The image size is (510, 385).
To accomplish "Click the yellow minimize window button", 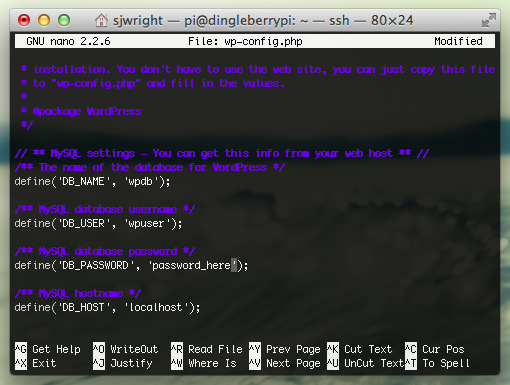I will (44, 20).
